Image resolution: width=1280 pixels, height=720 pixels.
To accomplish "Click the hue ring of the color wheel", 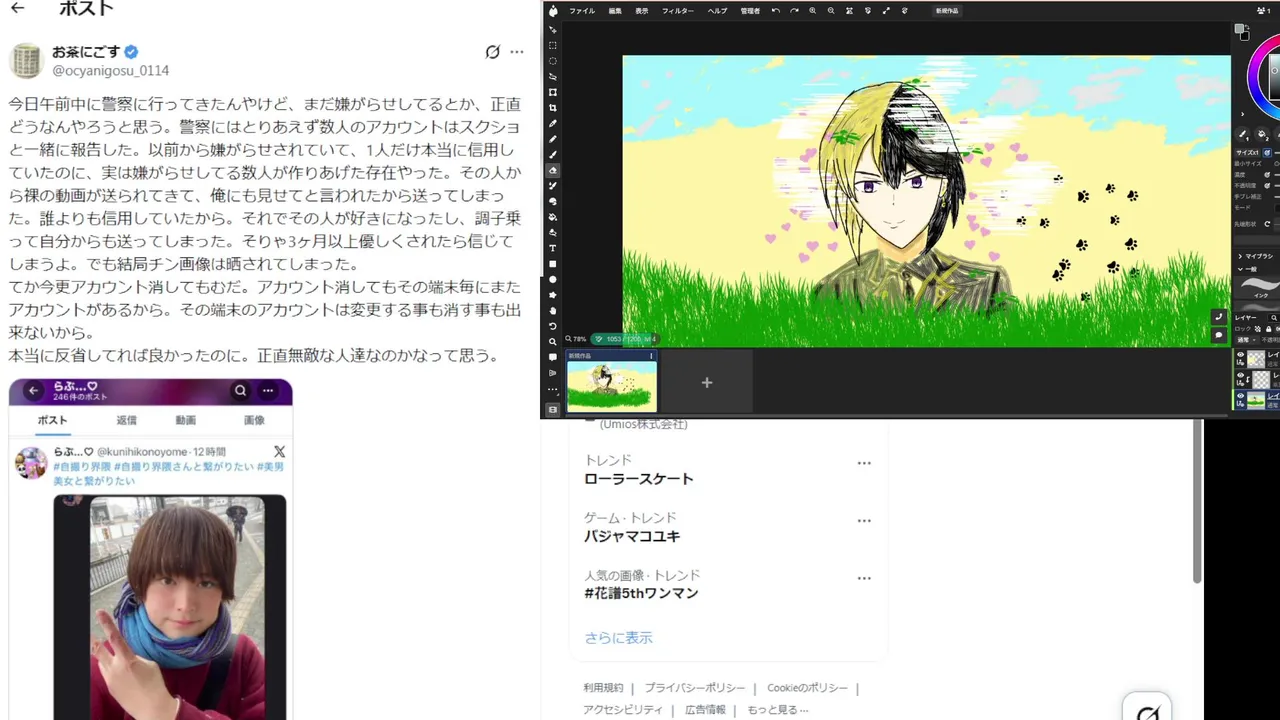I will (1253, 75).
